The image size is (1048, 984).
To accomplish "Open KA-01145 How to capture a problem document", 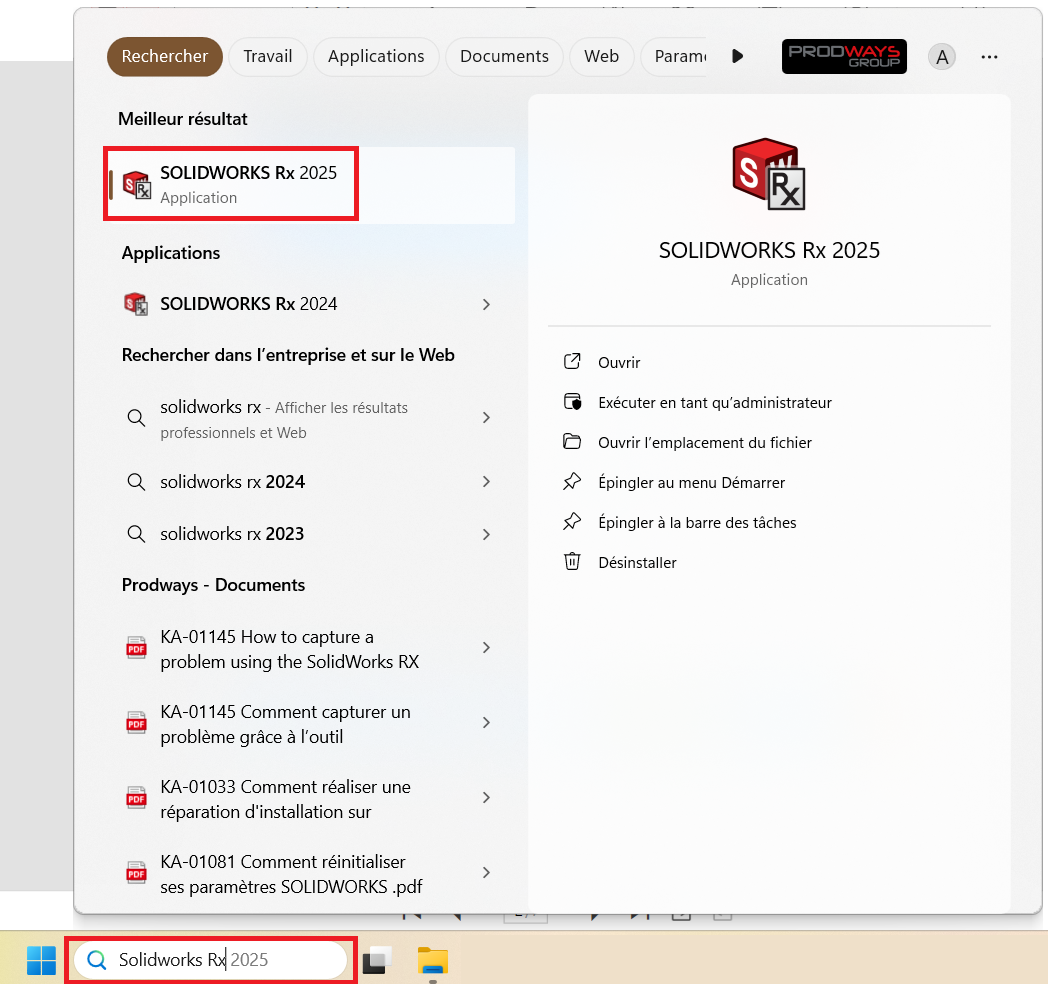I will [309, 649].
